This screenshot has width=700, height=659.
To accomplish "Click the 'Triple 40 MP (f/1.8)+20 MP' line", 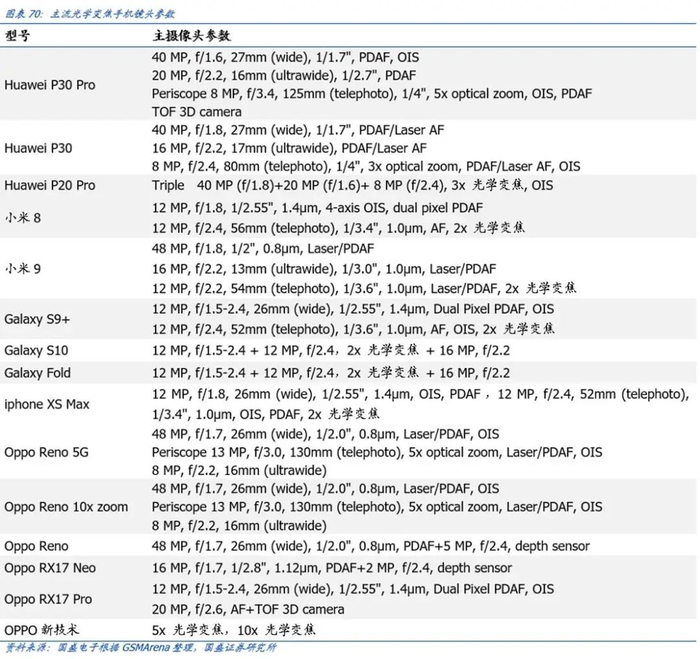I will point(352,185).
